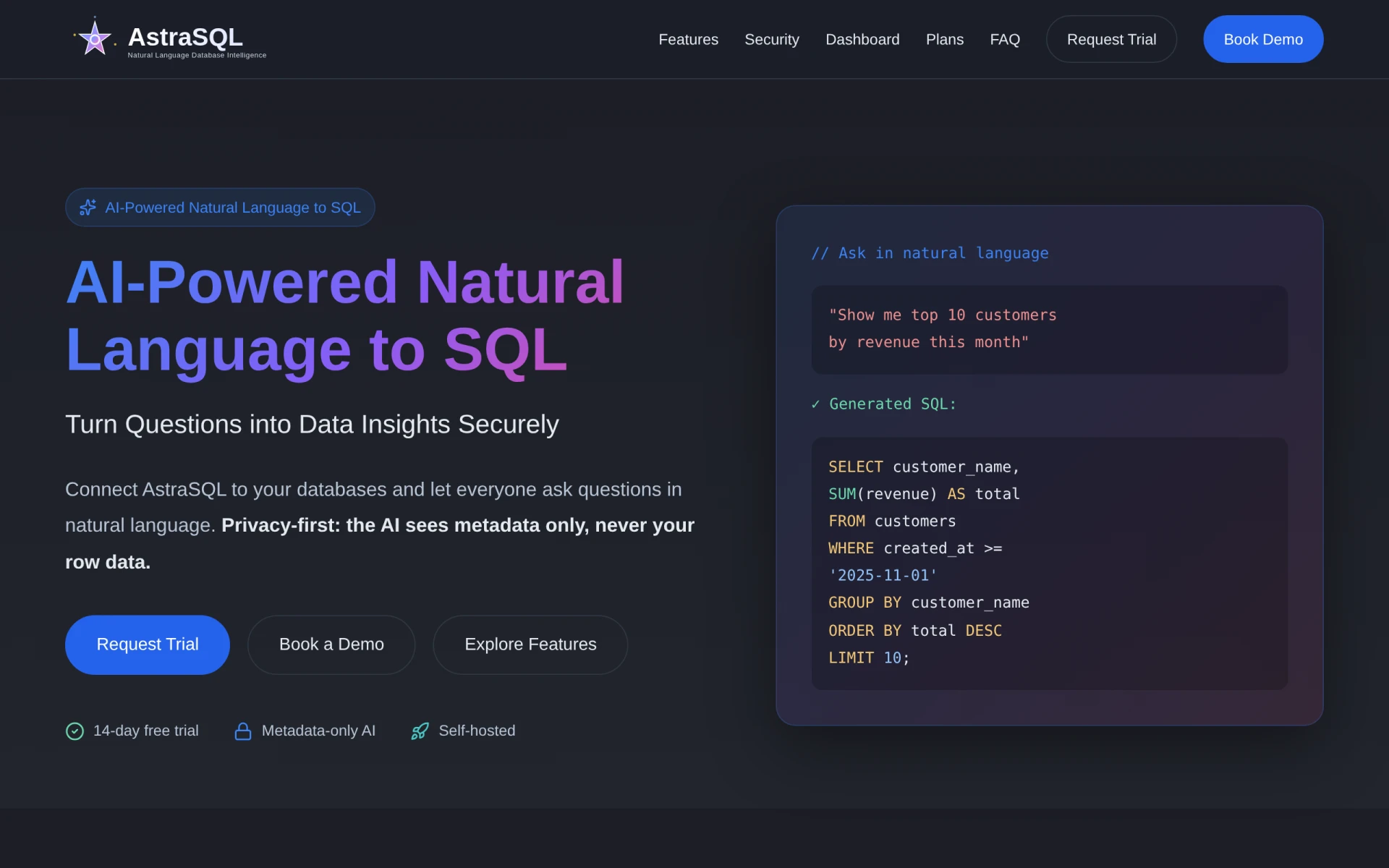1389x868 pixels.
Task: Click the blue Request Trial hero button
Action: pos(148,644)
